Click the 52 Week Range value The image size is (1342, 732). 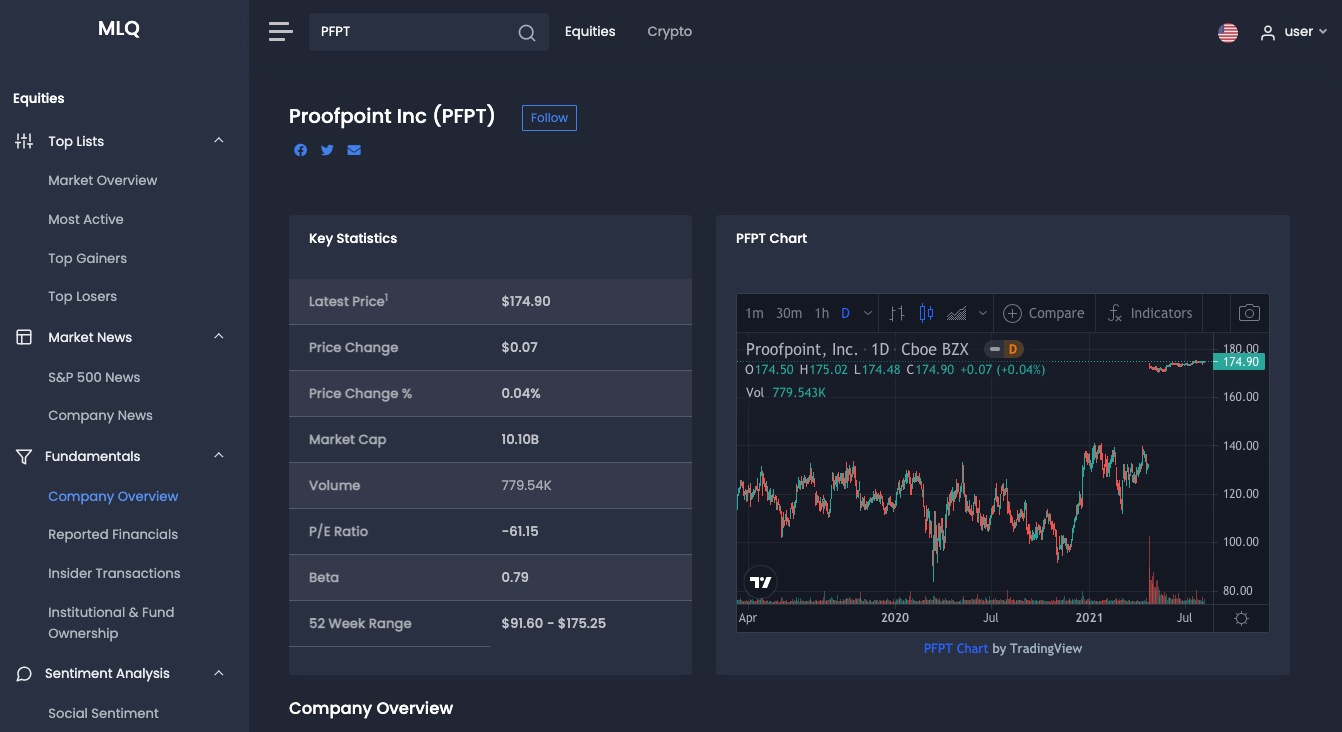tap(554, 624)
